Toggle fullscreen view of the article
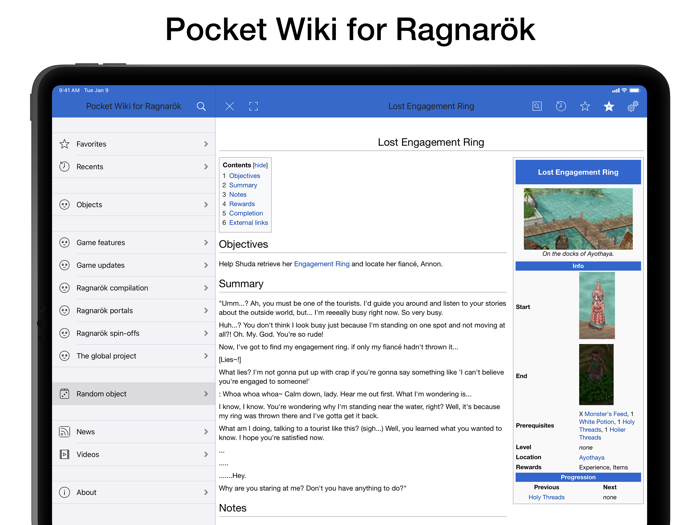This screenshot has width=700, height=525. tap(254, 106)
